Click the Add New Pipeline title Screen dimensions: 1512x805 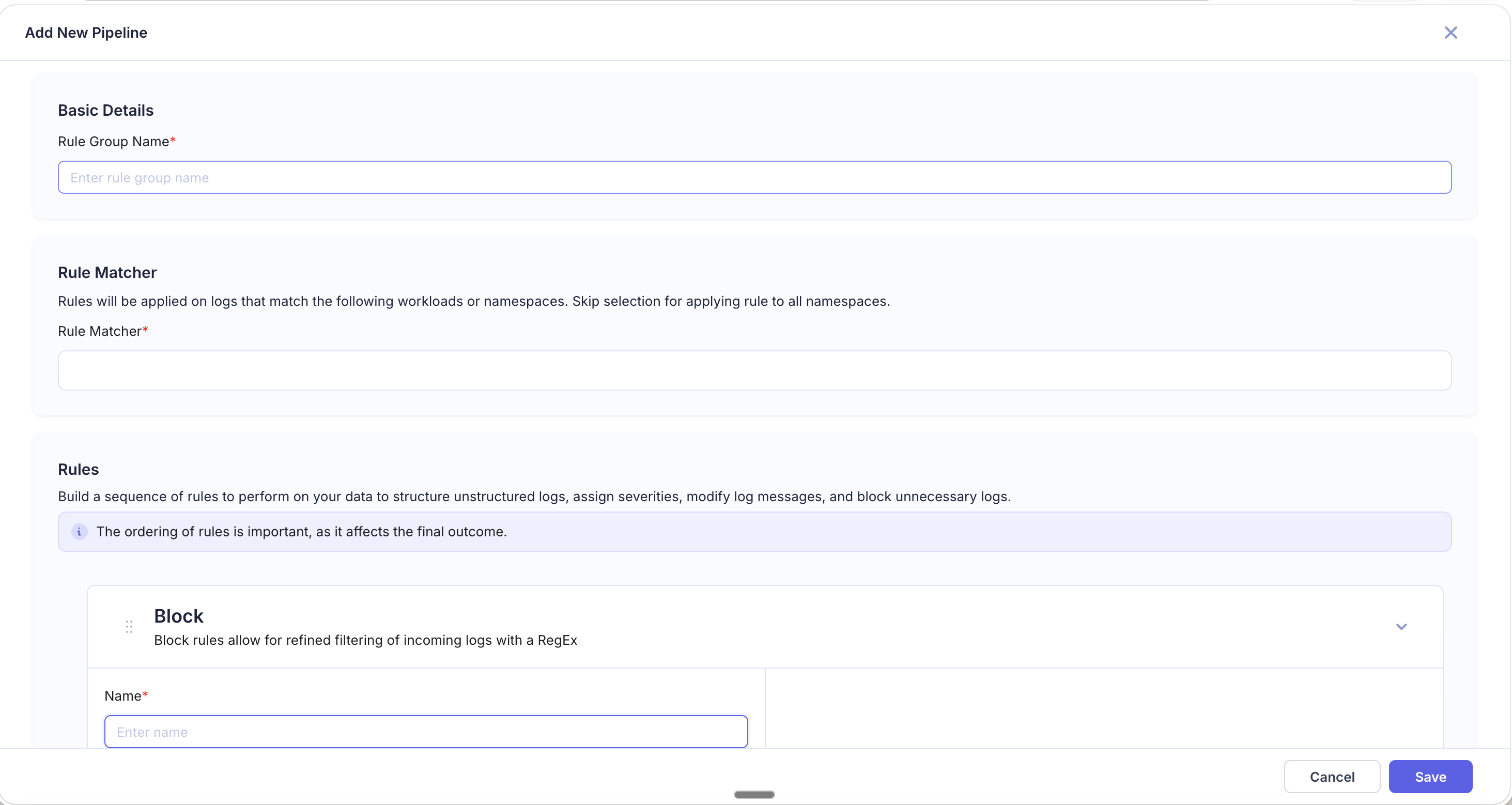pos(86,33)
